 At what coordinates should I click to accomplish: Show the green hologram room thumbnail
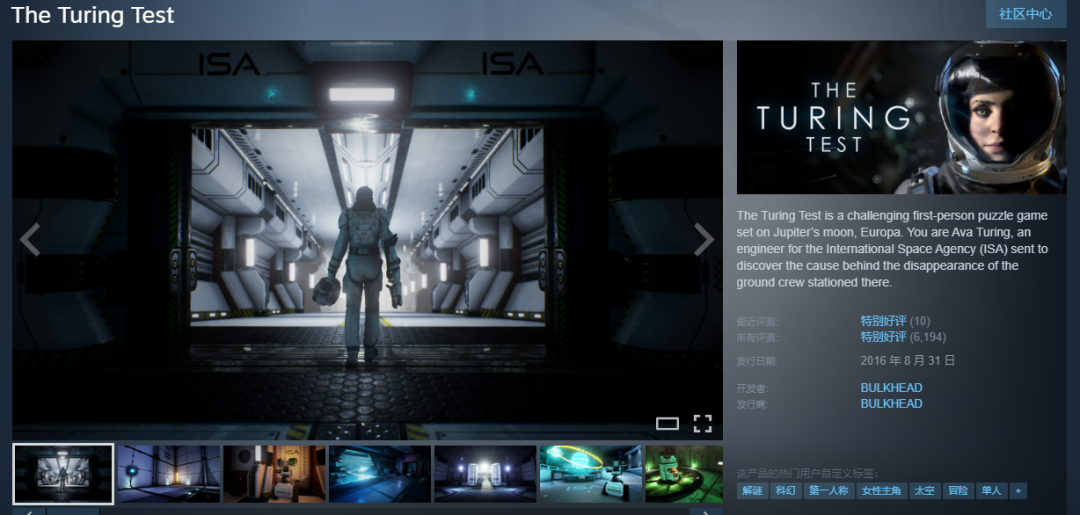(591, 473)
